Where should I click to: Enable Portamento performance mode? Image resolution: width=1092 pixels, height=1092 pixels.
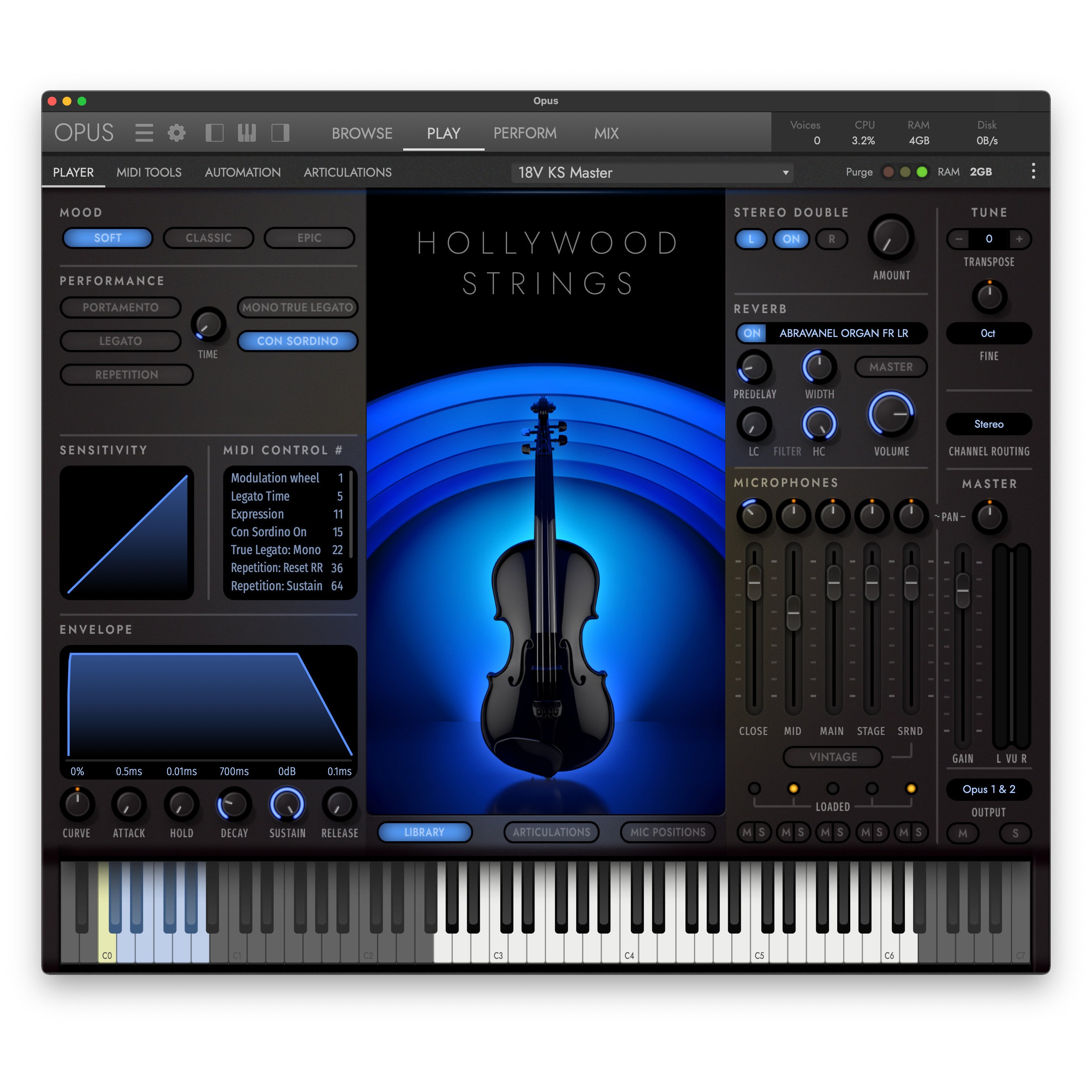pos(121,308)
